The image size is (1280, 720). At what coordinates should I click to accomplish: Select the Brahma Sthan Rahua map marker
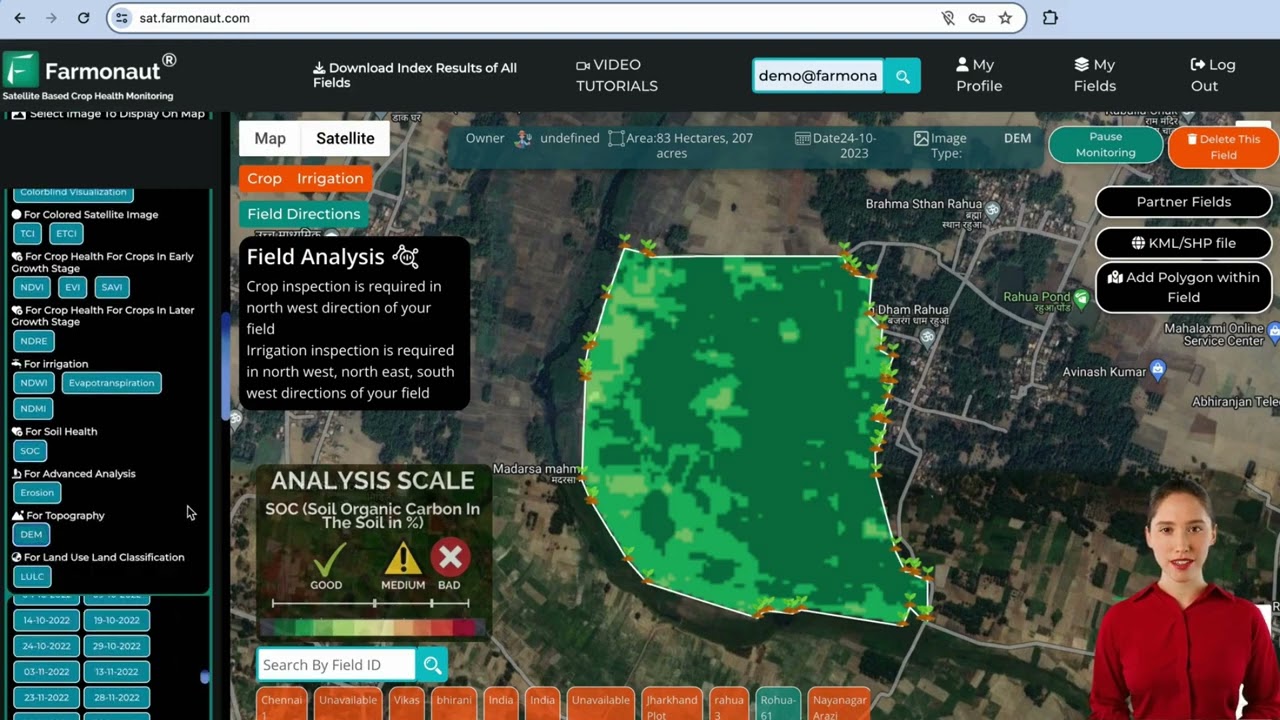click(x=992, y=210)
